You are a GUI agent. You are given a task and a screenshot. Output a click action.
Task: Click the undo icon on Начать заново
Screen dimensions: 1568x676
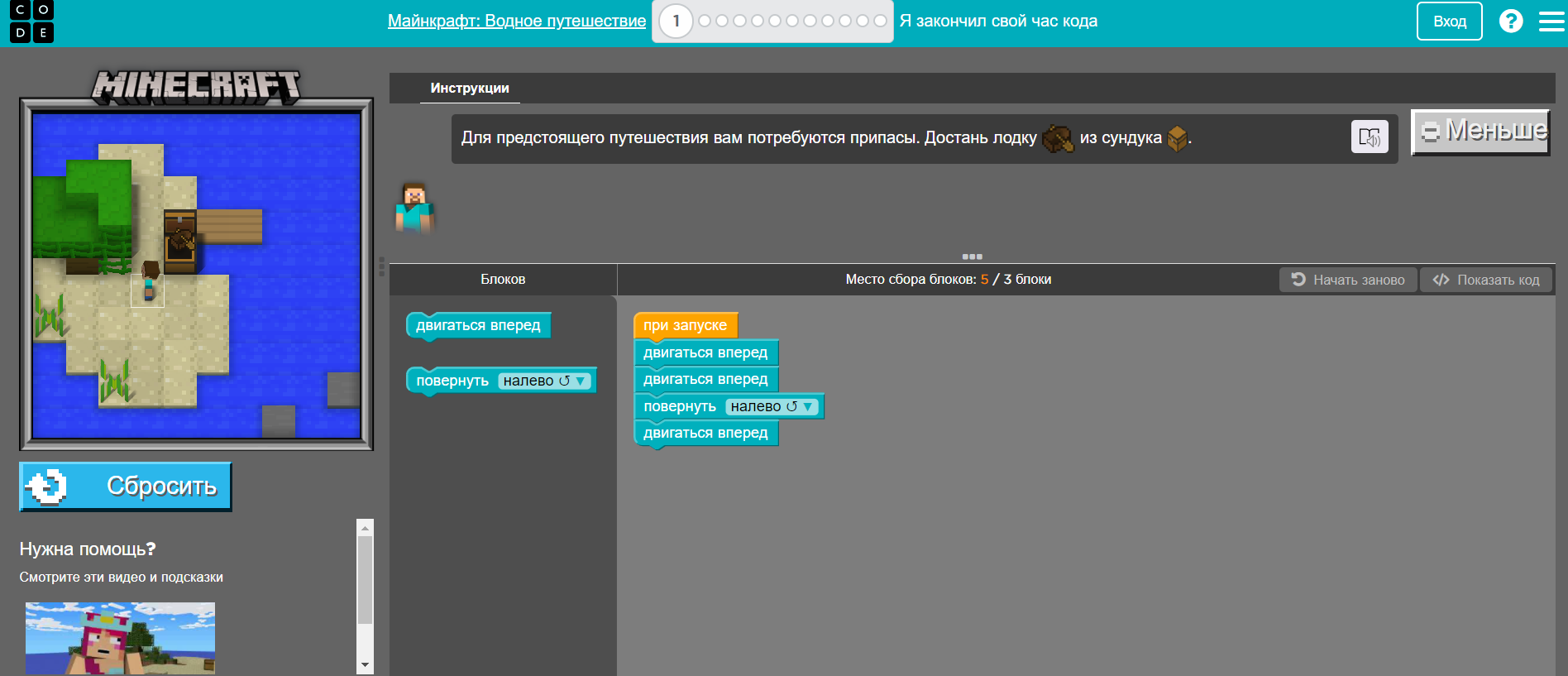pos(1298,280)
